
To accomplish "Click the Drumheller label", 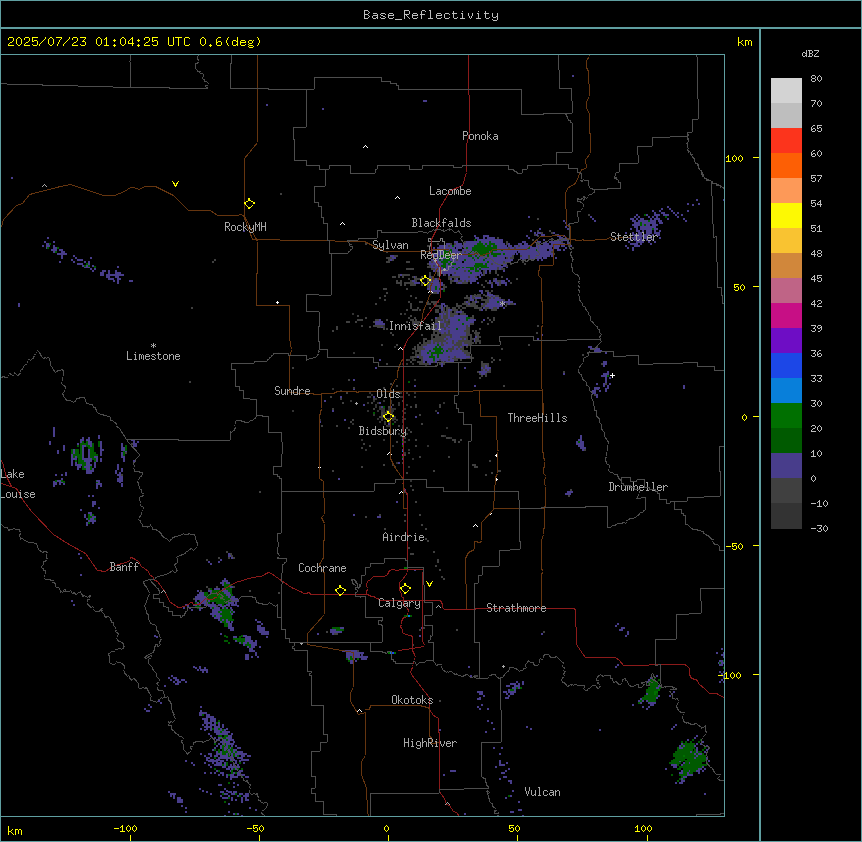I will 638,487.
